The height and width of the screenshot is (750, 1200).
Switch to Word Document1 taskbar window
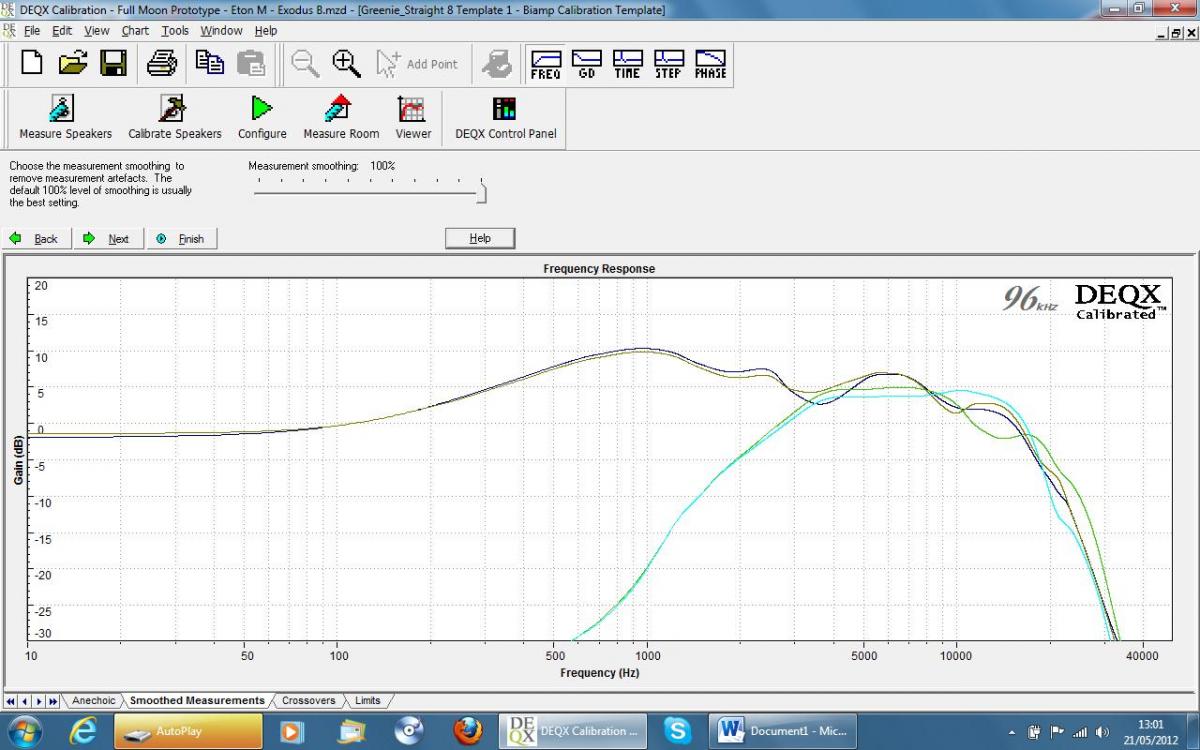pyautogui.click(x=783, y=731)
